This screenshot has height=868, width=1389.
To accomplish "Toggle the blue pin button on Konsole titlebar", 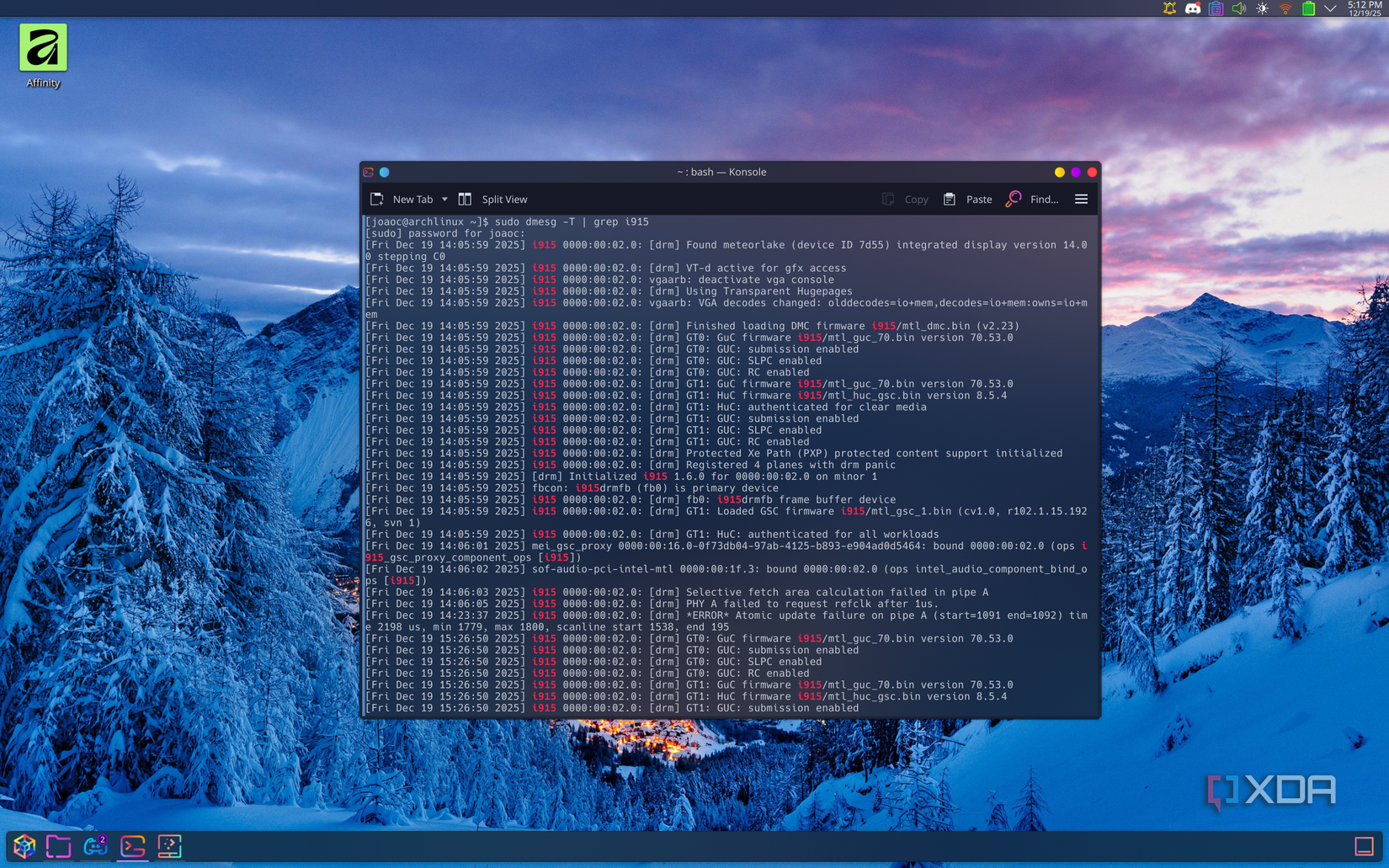I will click(x=385, y=172).
